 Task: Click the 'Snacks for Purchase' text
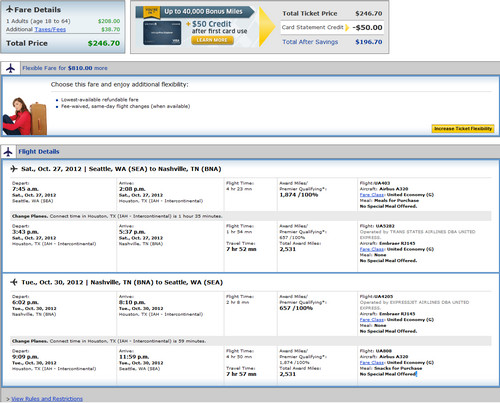398,368
